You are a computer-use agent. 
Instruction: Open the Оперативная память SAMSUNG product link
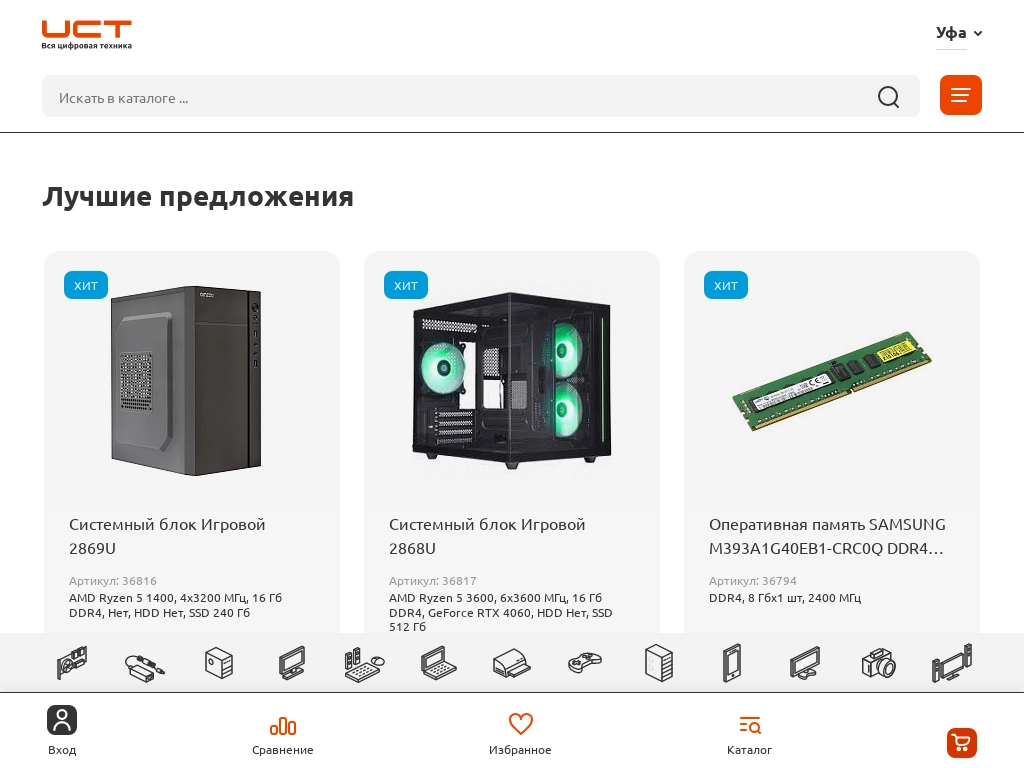pos(827,536)
